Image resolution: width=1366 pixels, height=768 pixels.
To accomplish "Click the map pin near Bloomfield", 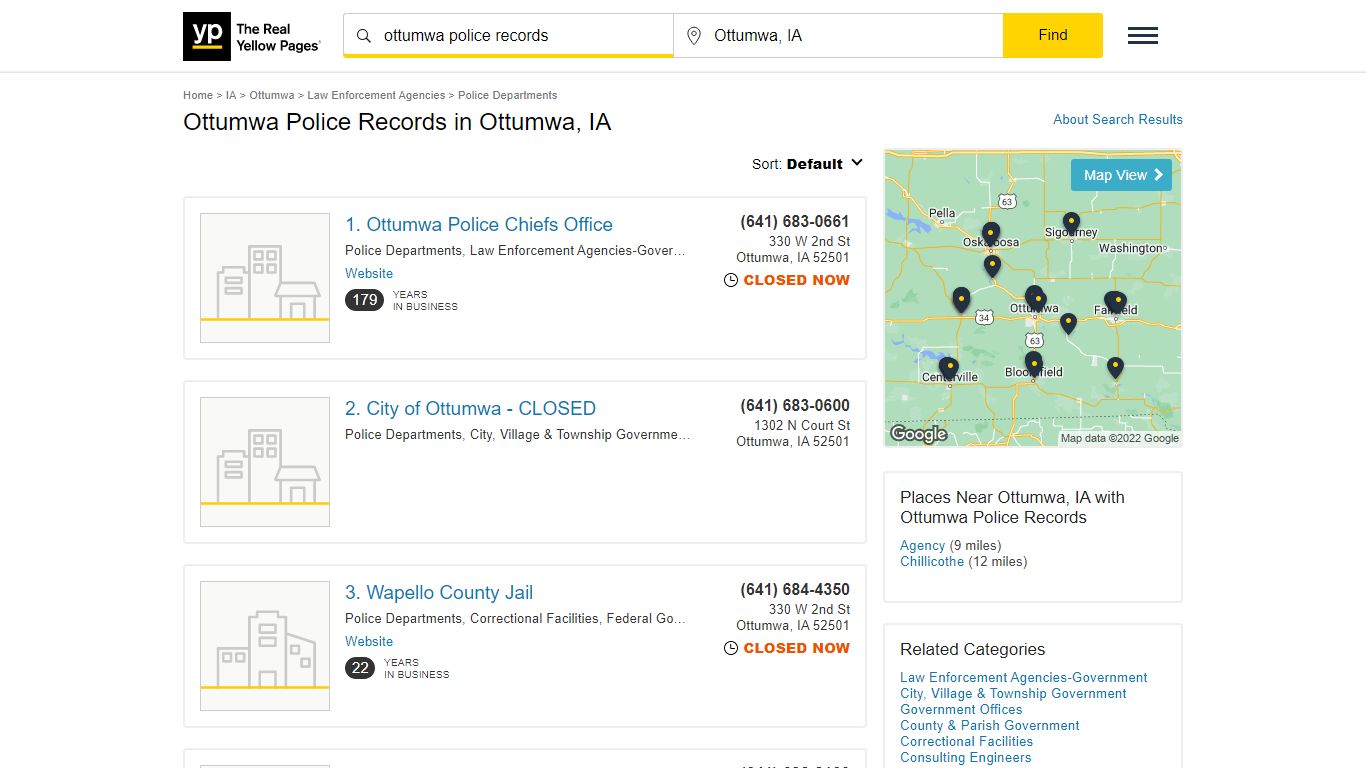I will (x=1033, y=363).
